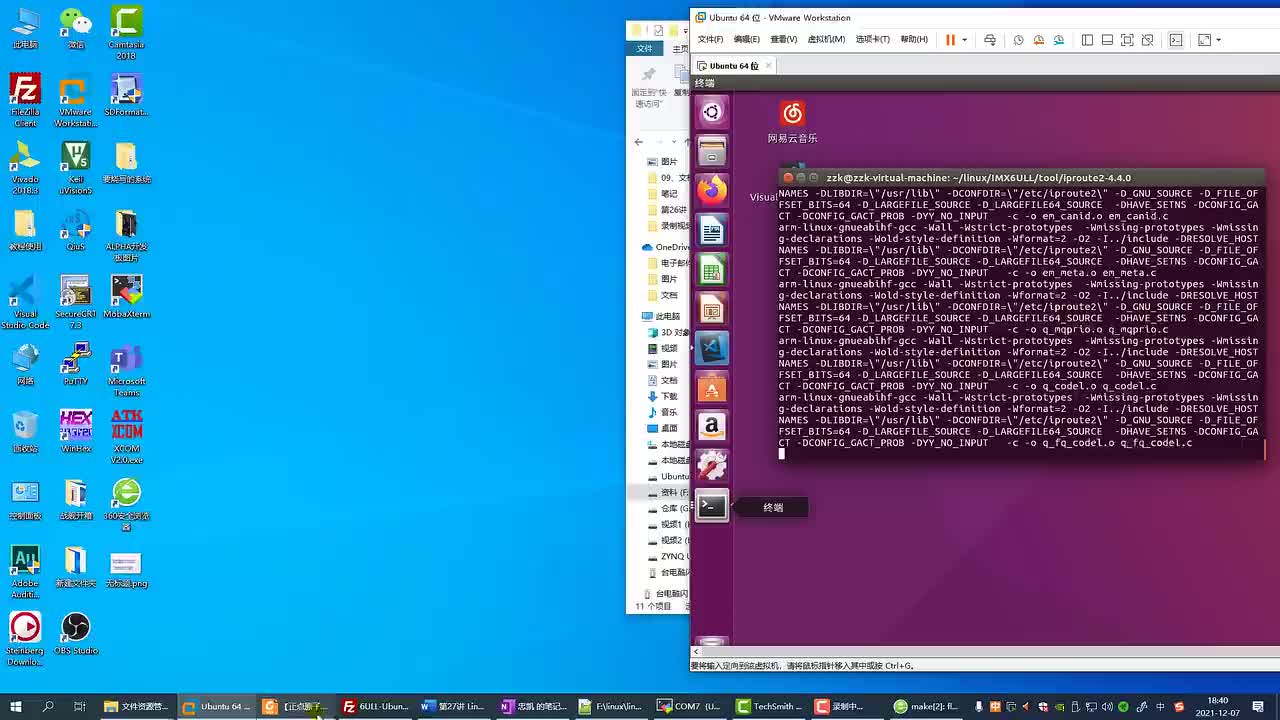Click the Windows Start button
The height and width of the screenshot is (720, 1280).
tap(16, 706)
